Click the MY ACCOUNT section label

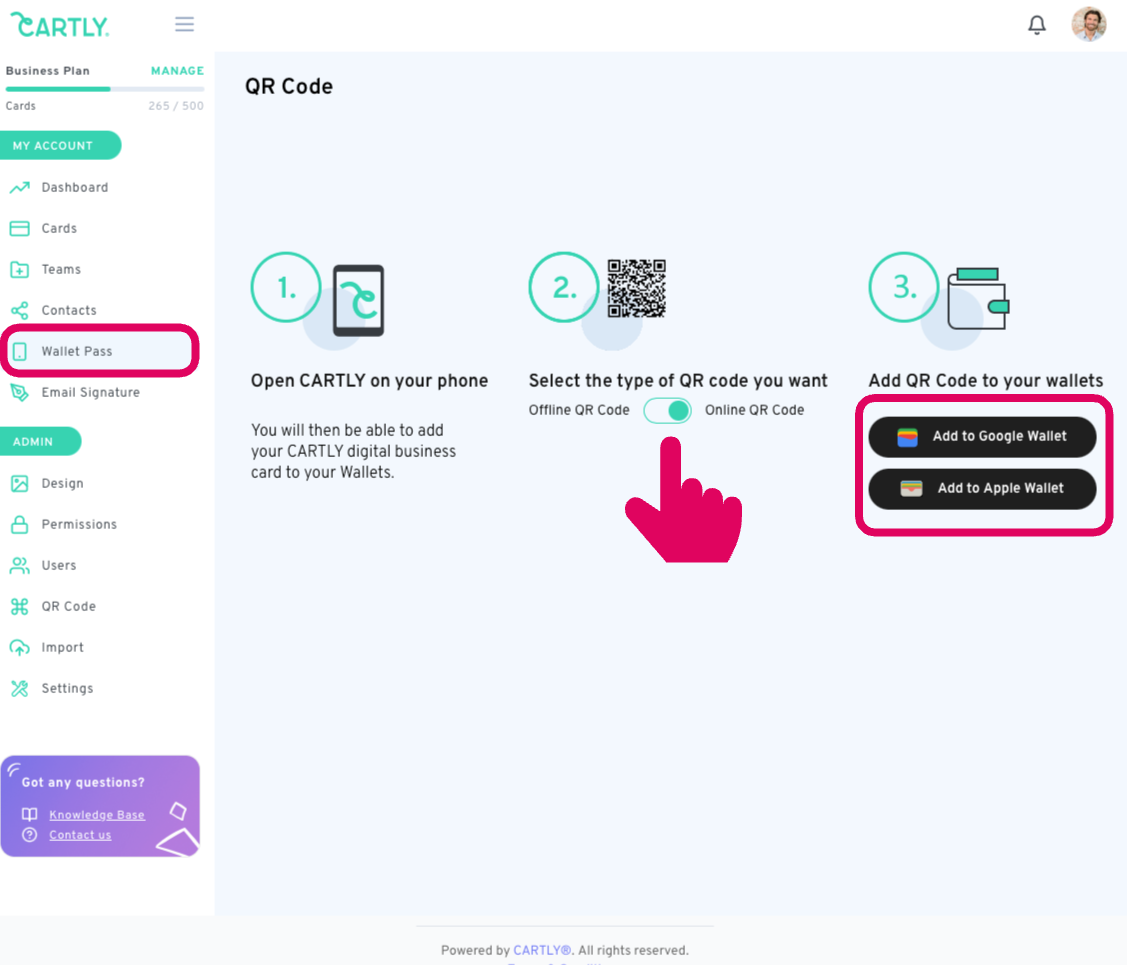pos(53,146)
